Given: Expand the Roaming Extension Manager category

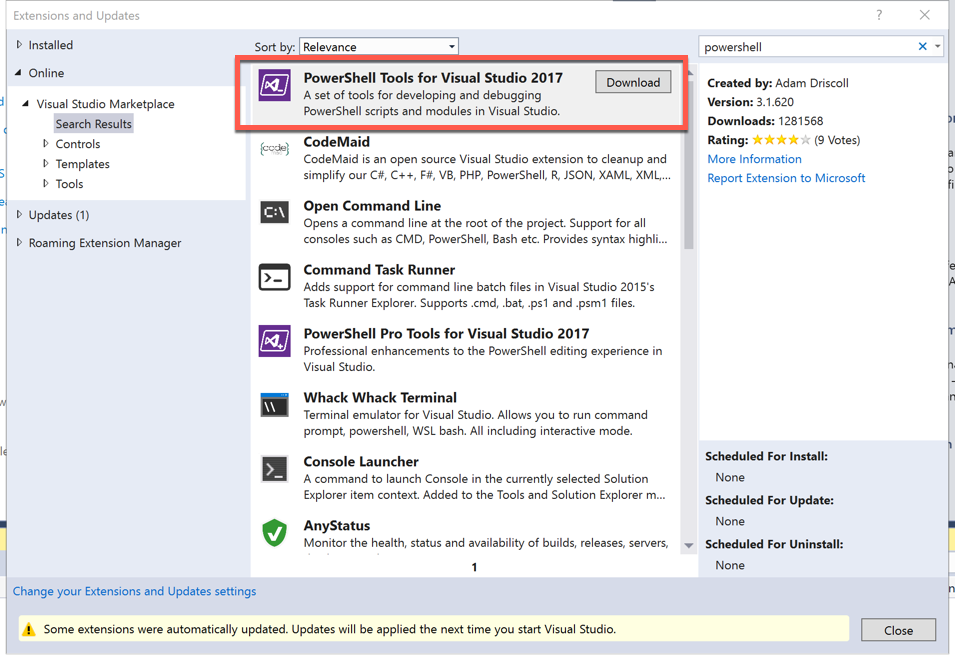Looking at the screenshot, I should tap(19, 242).
